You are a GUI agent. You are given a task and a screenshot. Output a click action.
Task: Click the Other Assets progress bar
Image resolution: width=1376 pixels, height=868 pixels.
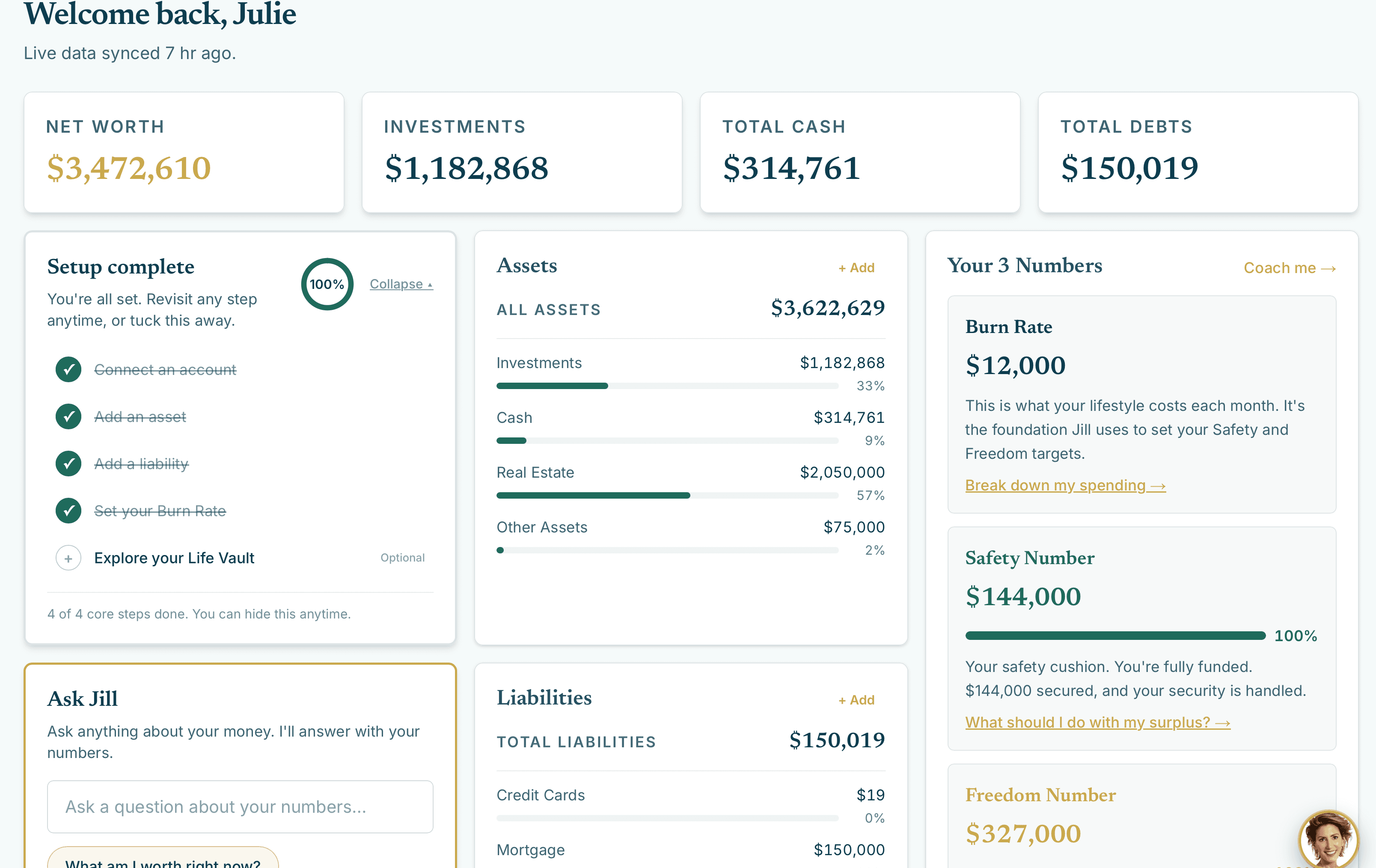(667, 550)
